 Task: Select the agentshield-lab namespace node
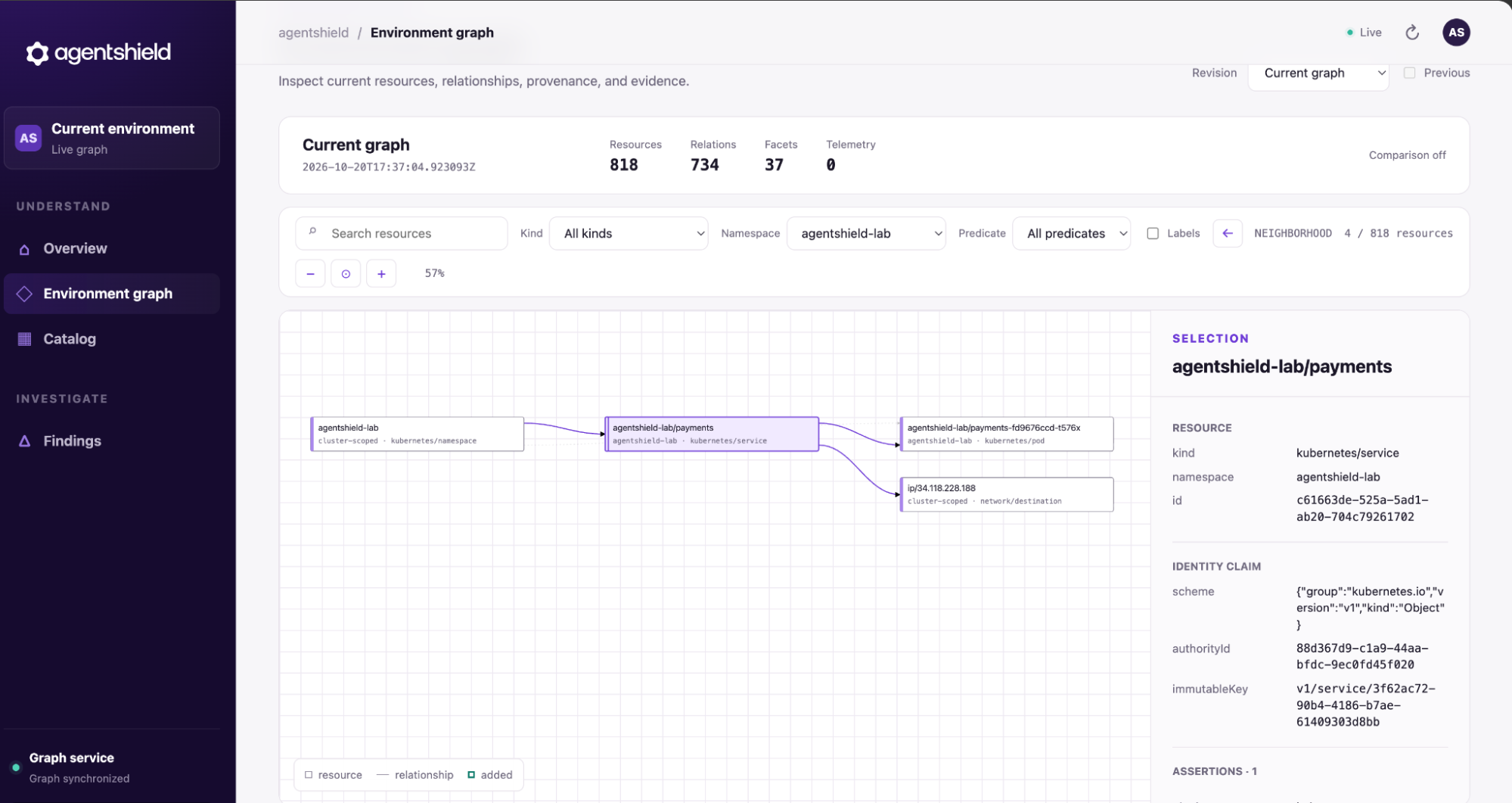[417, 434]
